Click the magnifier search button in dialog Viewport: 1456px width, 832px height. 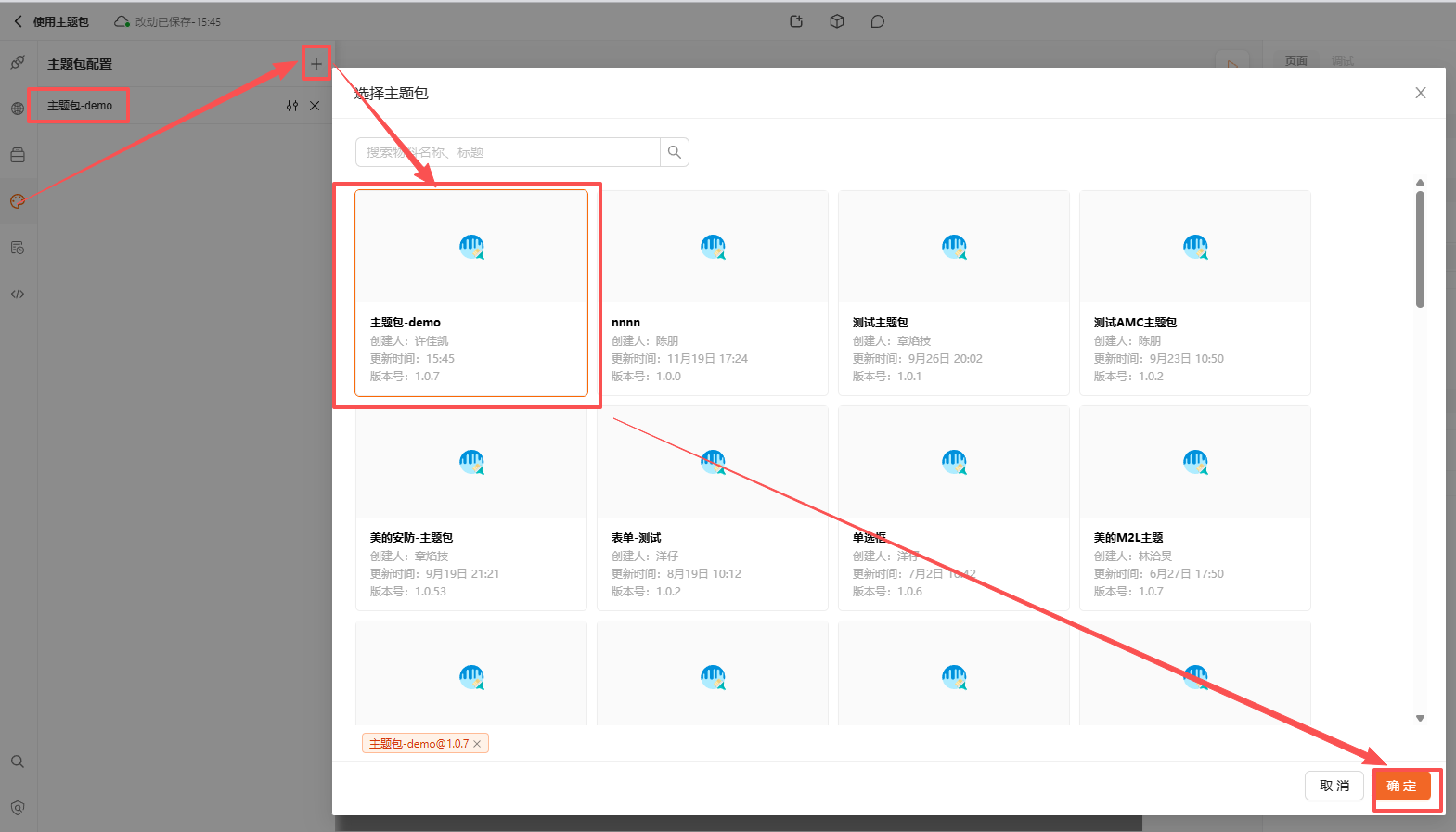point(675,152)
